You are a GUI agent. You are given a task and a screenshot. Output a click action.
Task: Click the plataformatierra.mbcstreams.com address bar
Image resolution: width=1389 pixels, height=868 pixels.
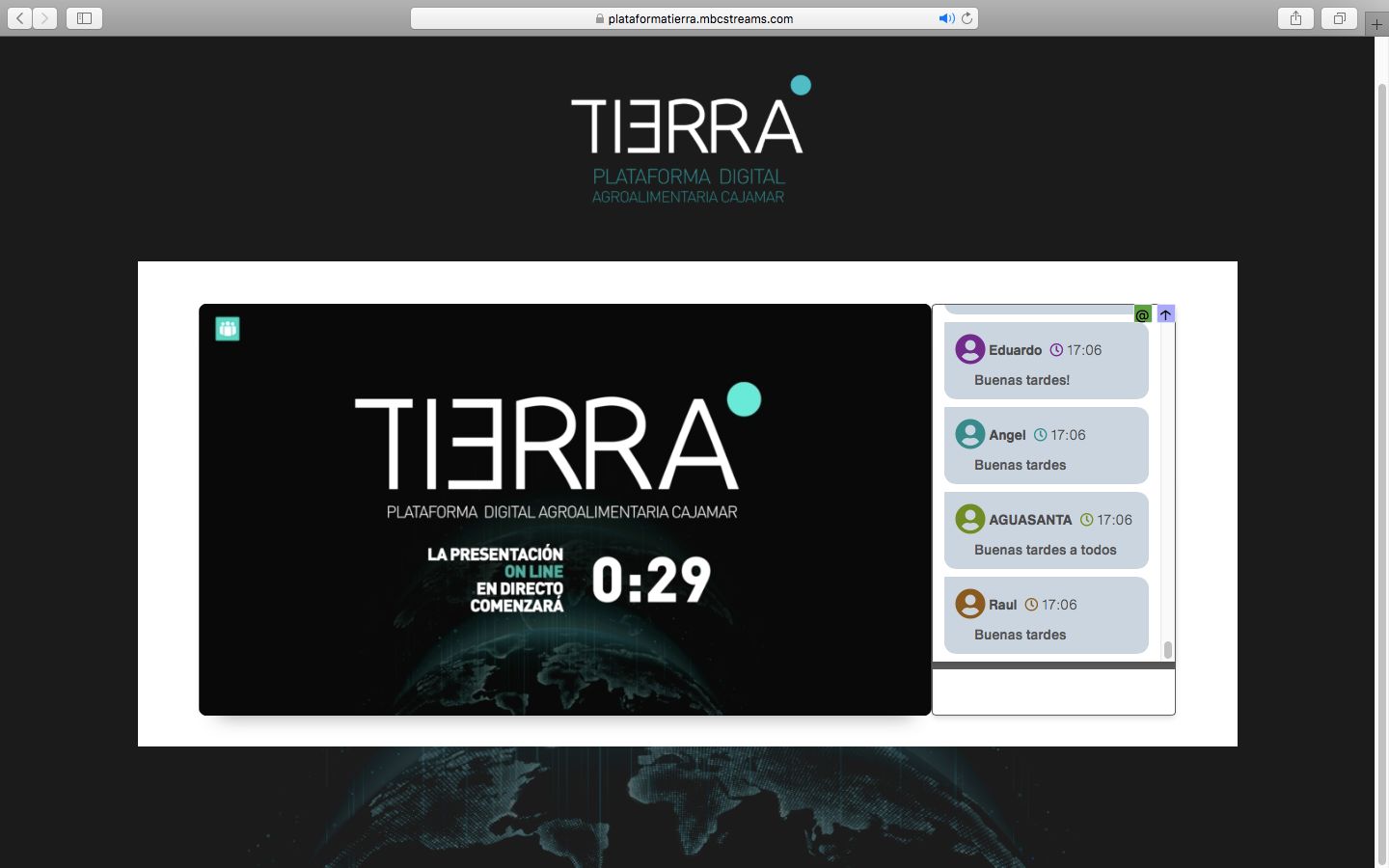point(694,18)
